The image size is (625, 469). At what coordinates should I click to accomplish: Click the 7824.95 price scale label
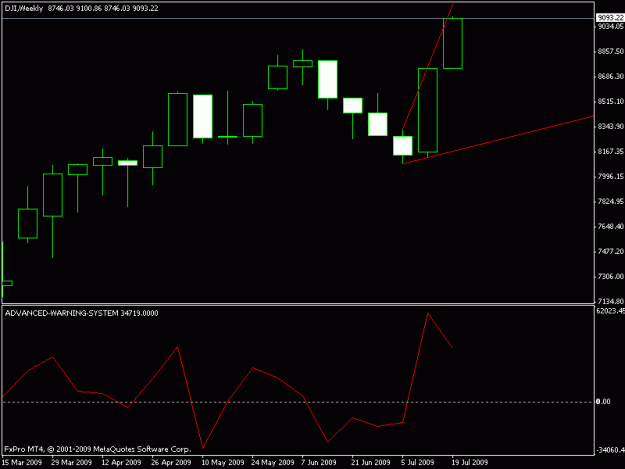point(610,202)
